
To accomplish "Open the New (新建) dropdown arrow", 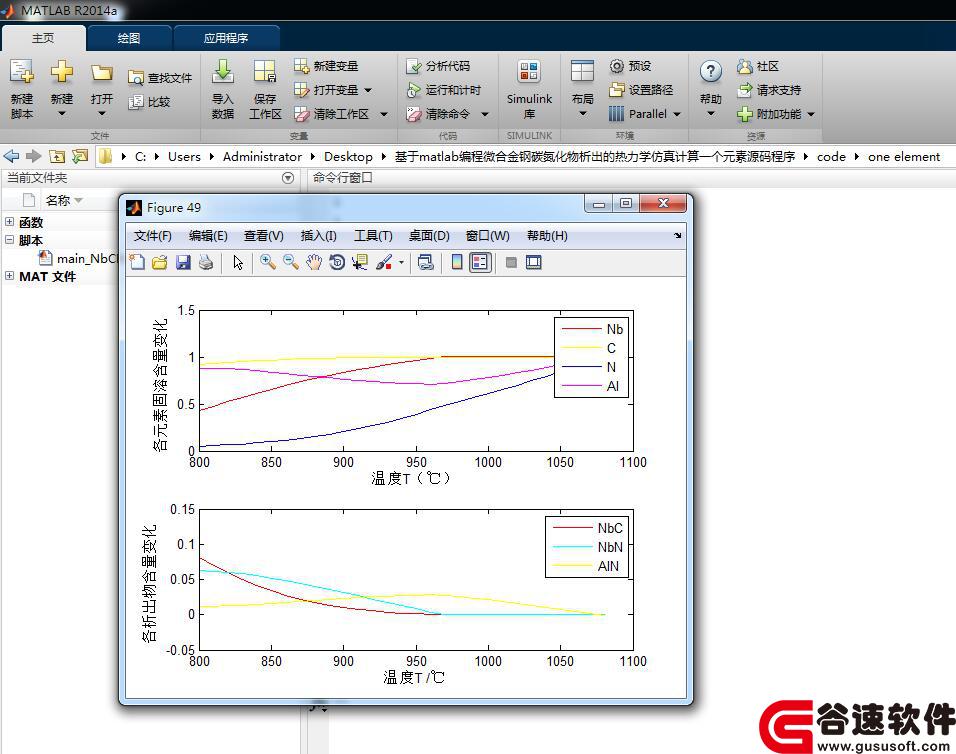I will pos(62,113).
